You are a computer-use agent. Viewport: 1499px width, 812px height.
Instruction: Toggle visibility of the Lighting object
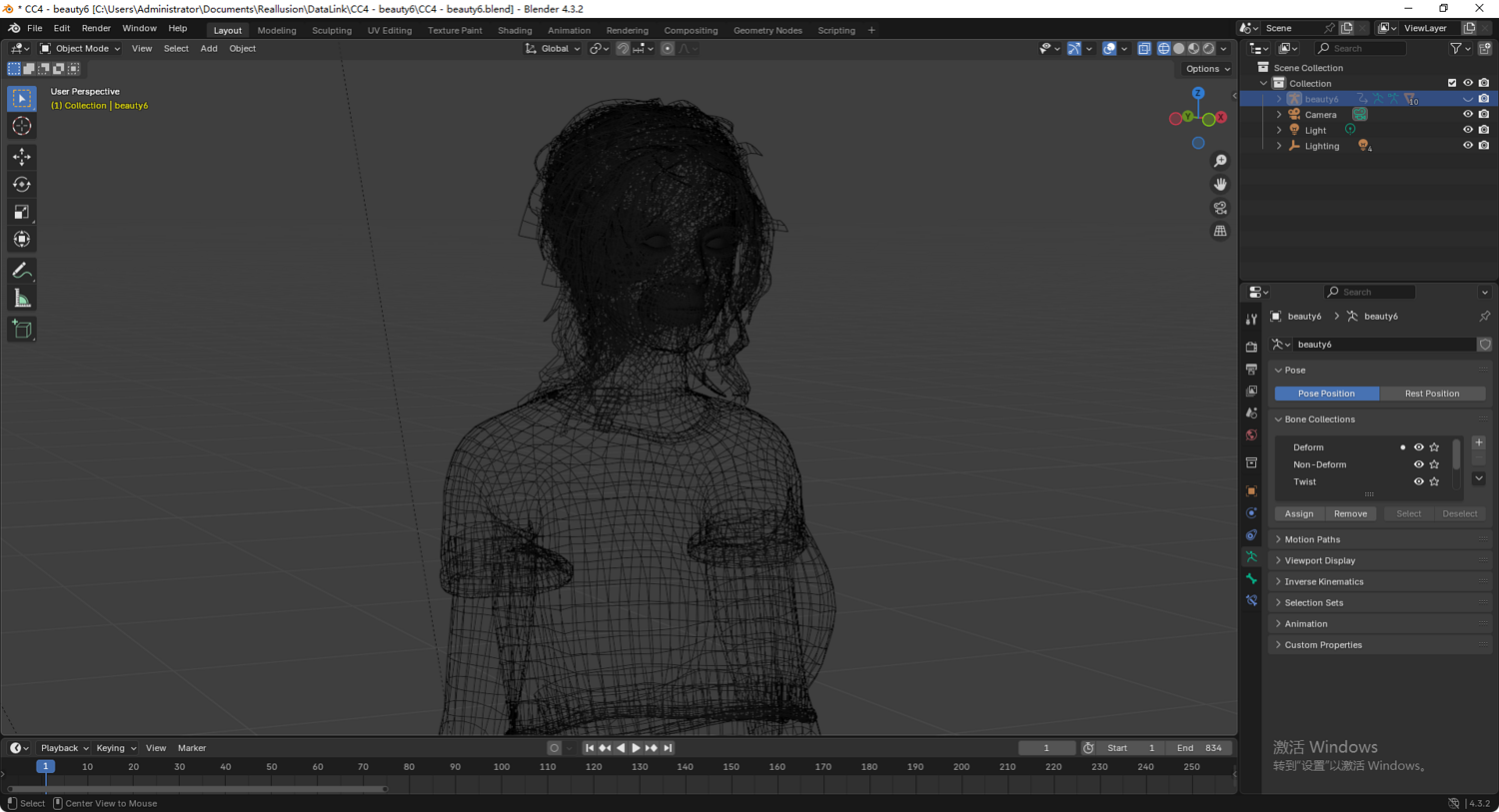click(x=1468, y=146)
